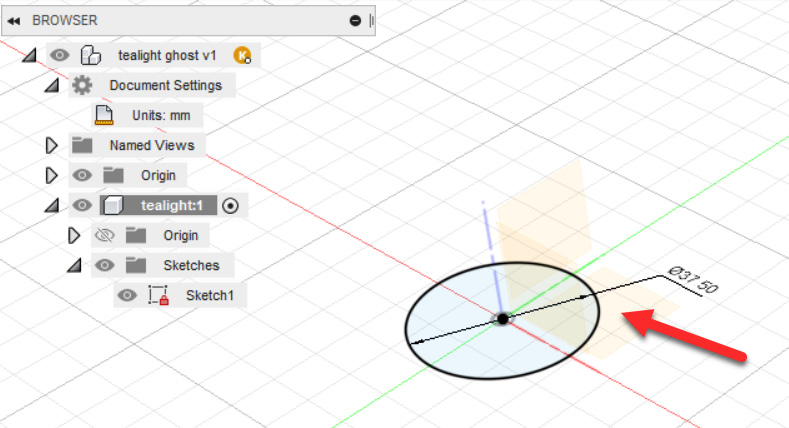Screen dimensions: 789x428
Task: Expand the Origin folder under tealight:1
Action: [x=74, y=235]
